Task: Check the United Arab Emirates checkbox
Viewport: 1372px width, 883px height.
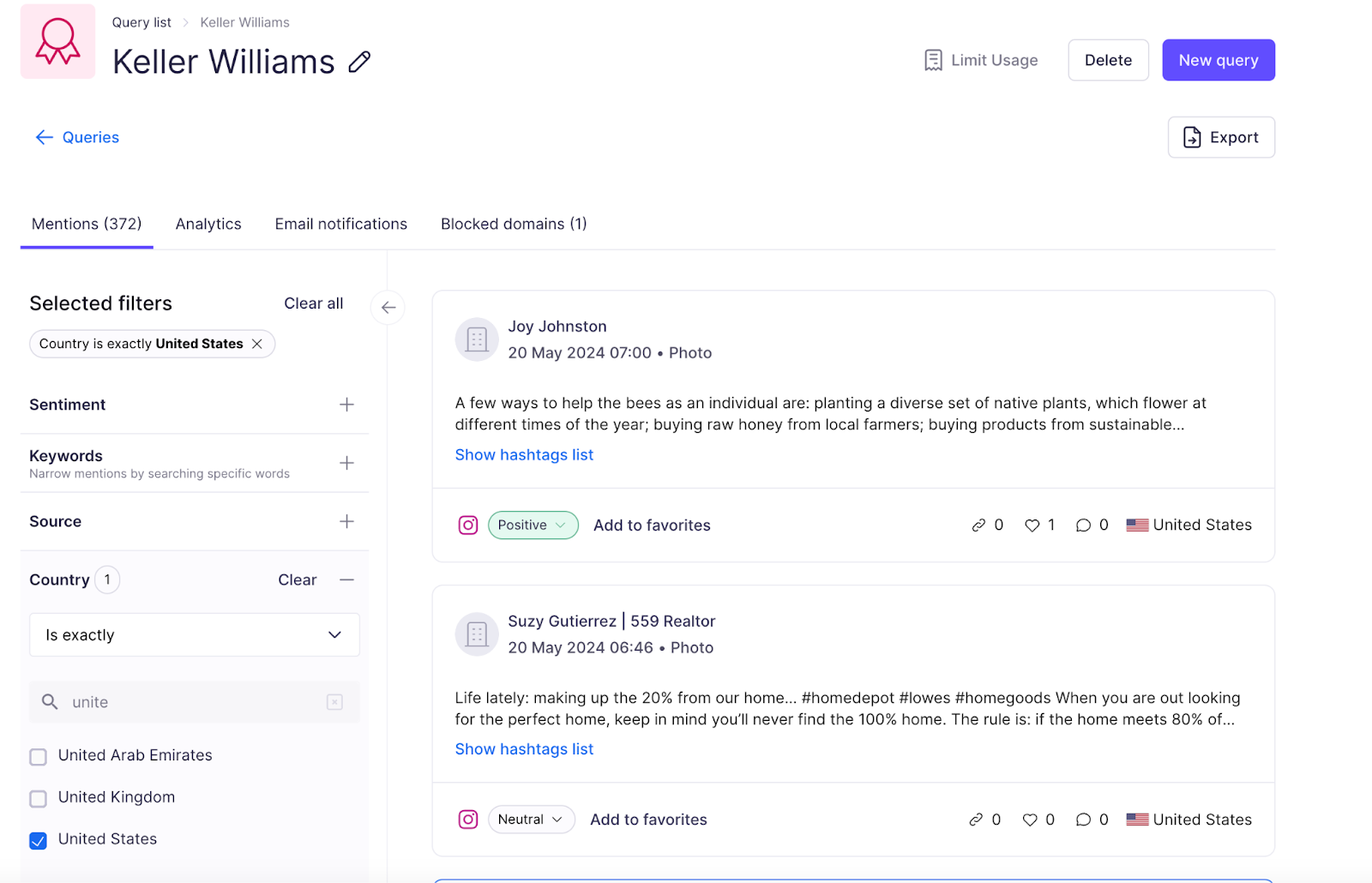Action: [x=38, y=757]
